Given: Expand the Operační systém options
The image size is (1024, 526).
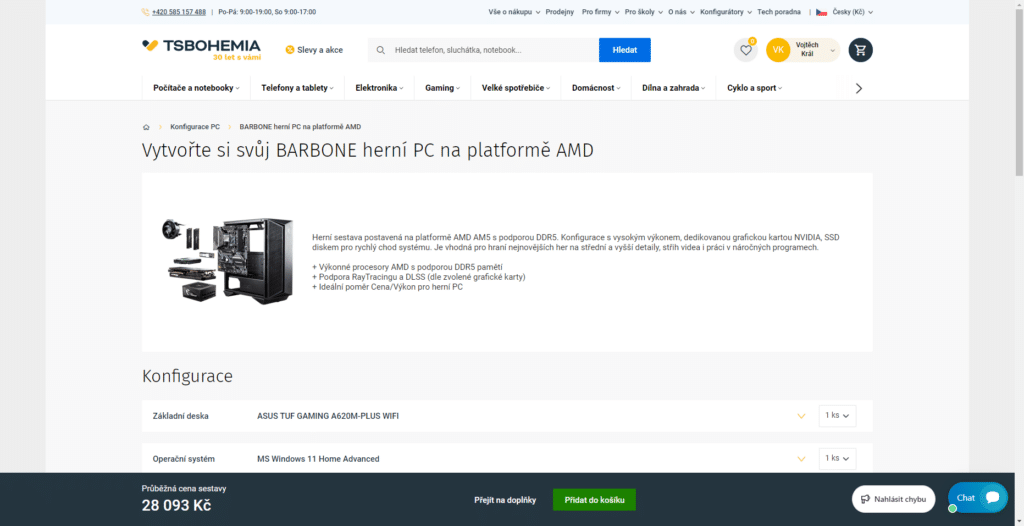Looking at the screenshot, I should pos(800,459).
